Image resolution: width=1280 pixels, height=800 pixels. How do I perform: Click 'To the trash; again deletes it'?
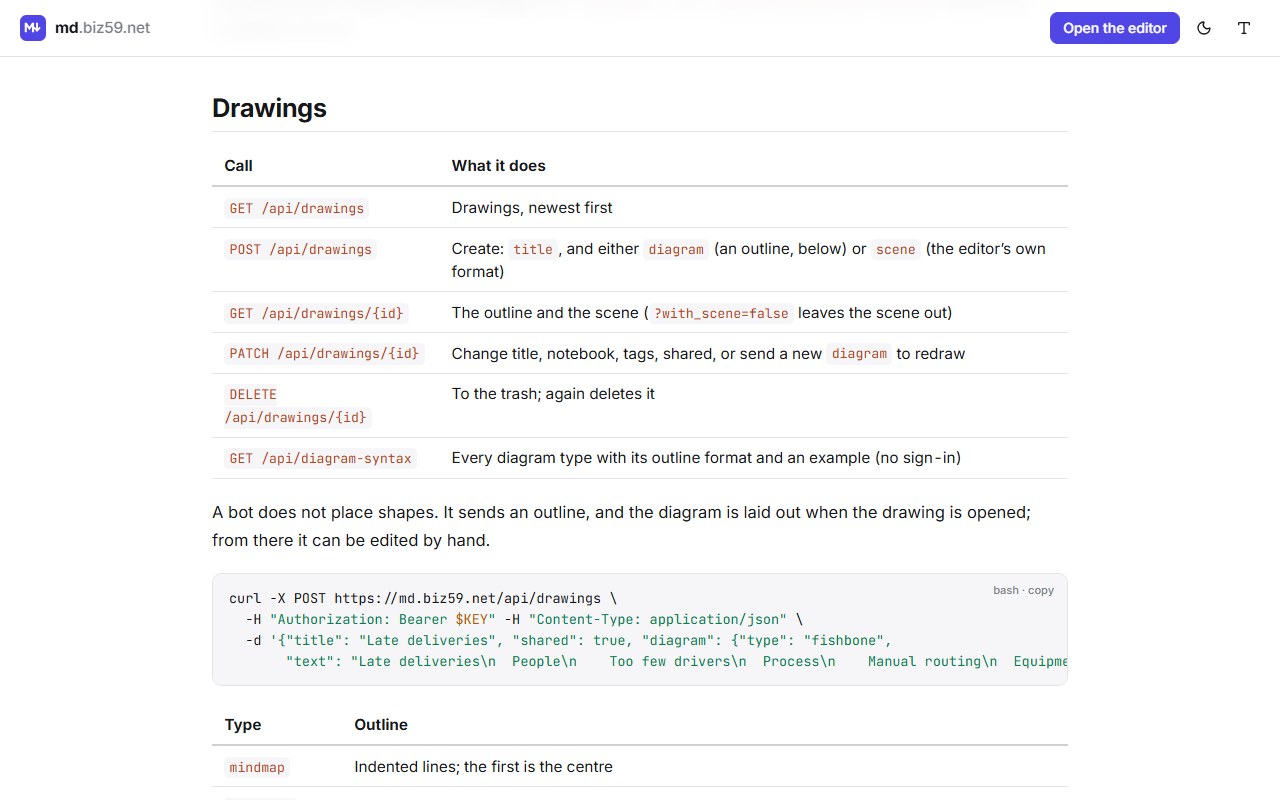tap(553, 394)
